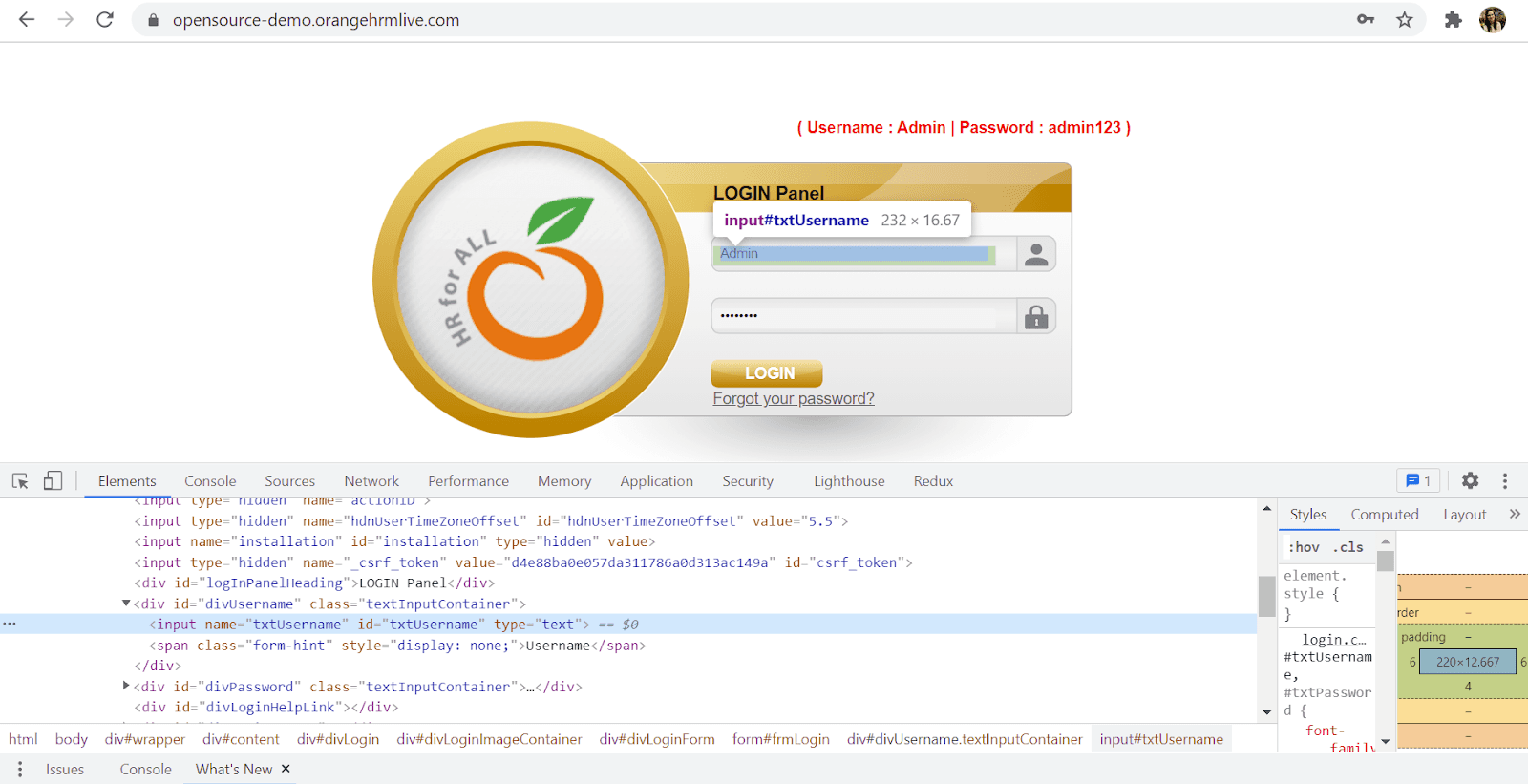View site information lock icon
This screenshot has width=1528, height=784.
point(153,20)
